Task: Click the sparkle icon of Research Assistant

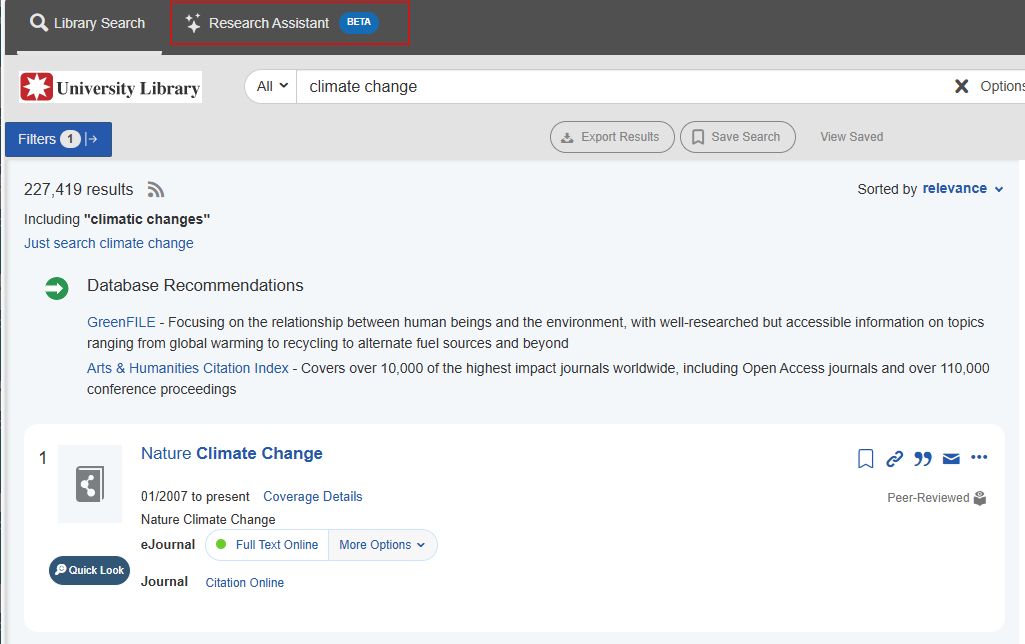Action: (x=193, y=23)
